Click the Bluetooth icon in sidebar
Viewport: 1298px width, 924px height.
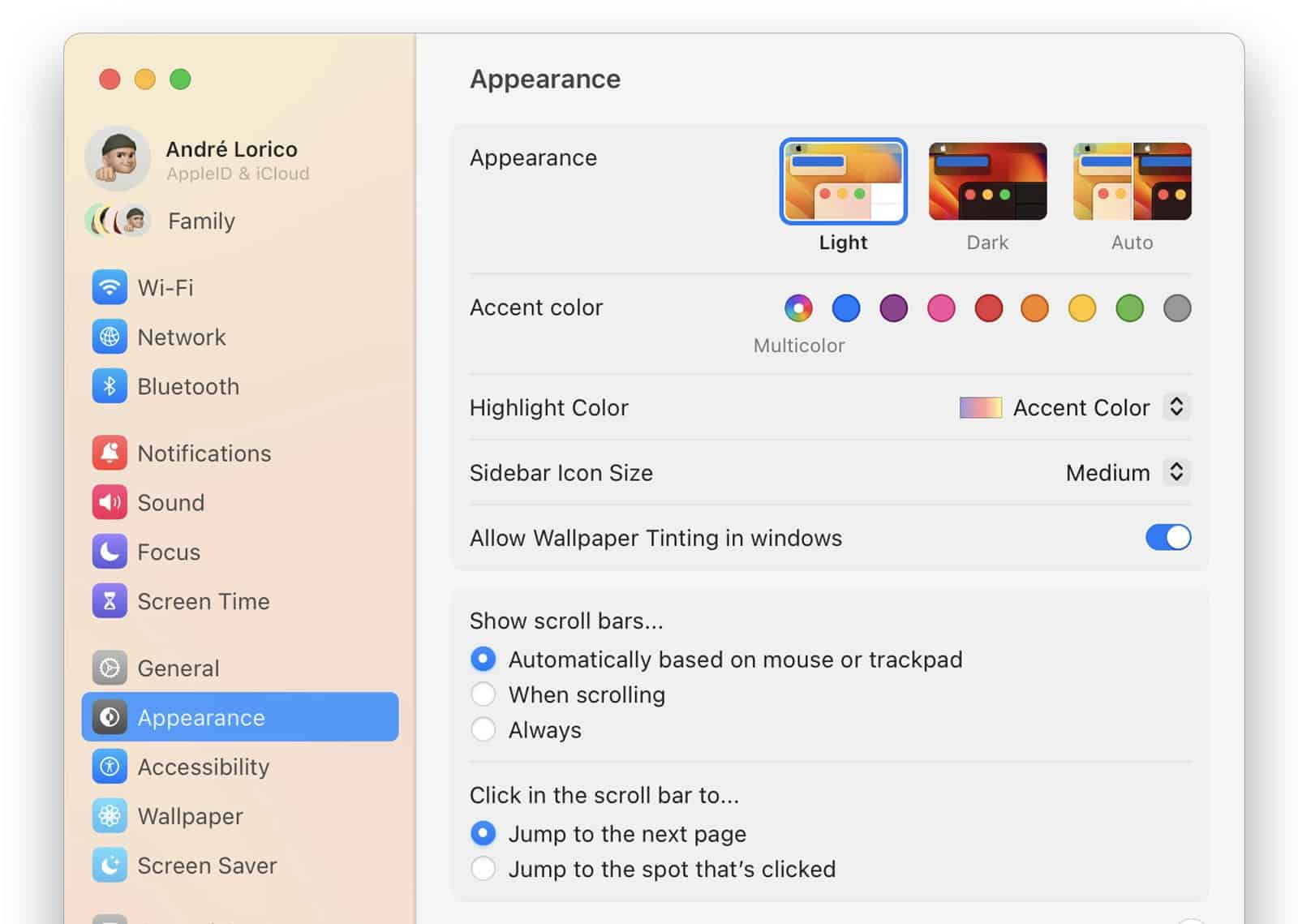tap(109, 386)
